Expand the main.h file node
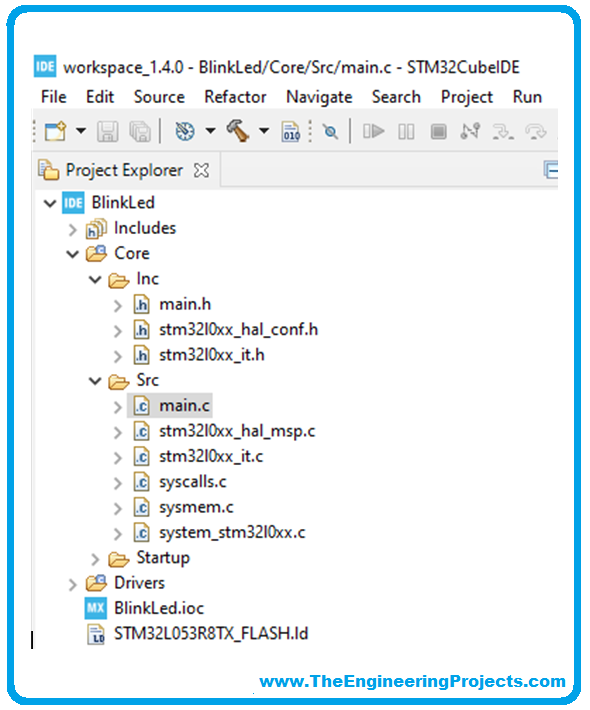The height and width of the screenshot is (710, 590). pyautogui.click(x=118, y=306)
